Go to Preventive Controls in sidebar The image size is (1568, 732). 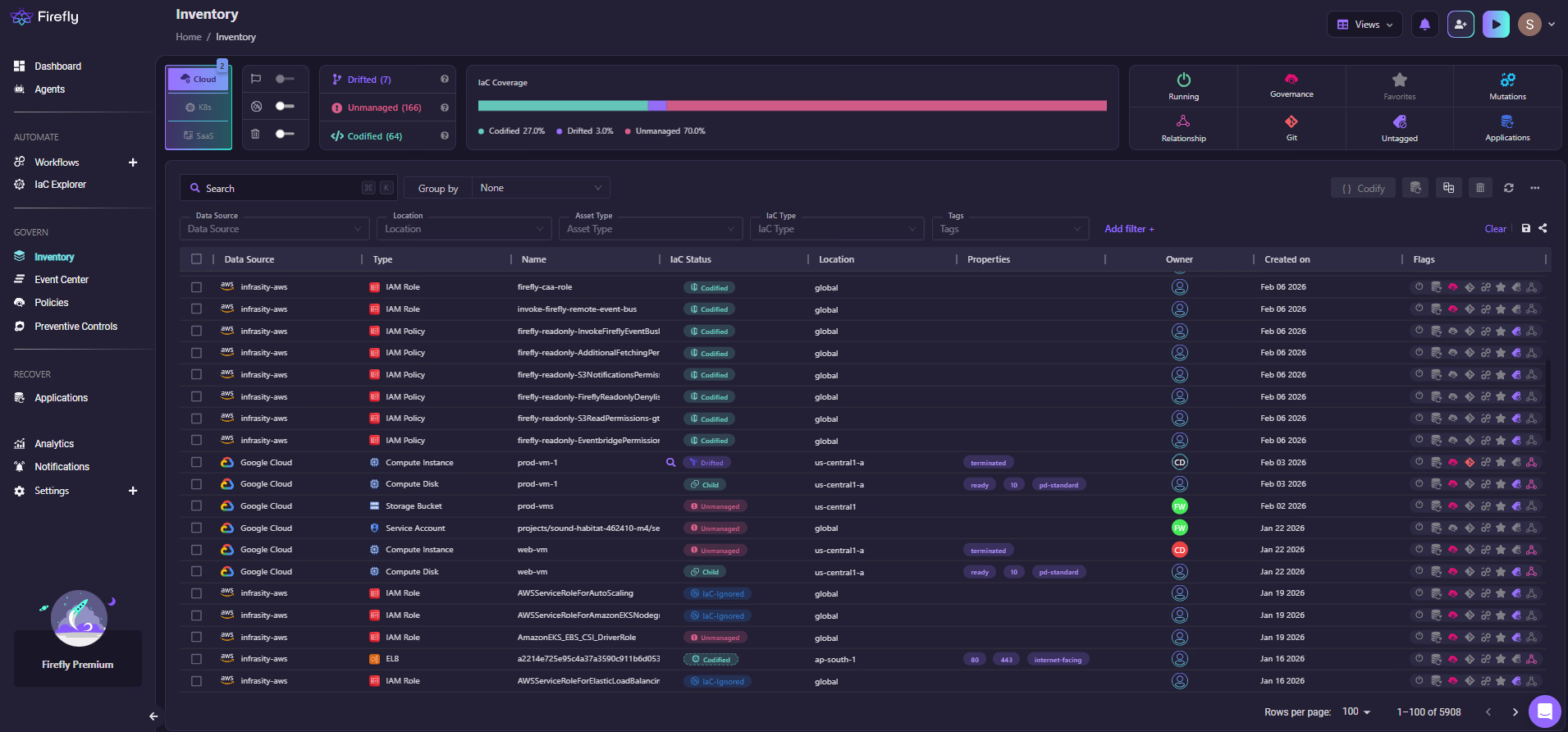tap(75, 327)
